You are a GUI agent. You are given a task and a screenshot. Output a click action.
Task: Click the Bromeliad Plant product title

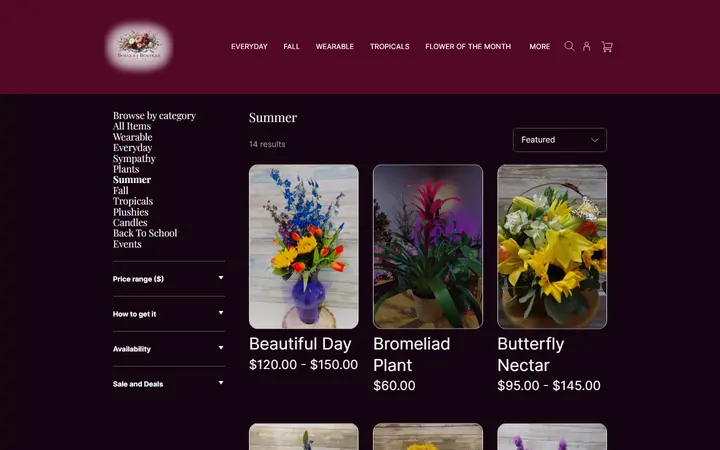[411, 354]
